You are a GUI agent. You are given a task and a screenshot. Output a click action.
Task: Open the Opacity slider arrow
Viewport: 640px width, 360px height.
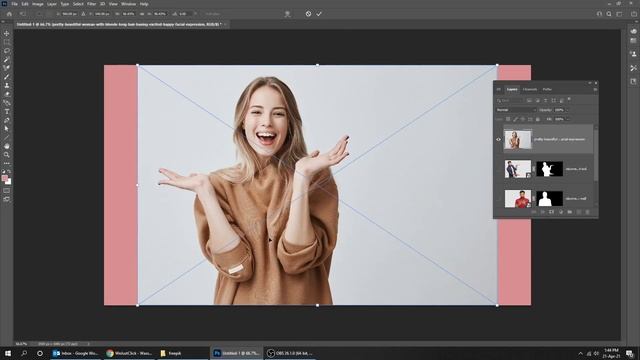pos(566,110)
